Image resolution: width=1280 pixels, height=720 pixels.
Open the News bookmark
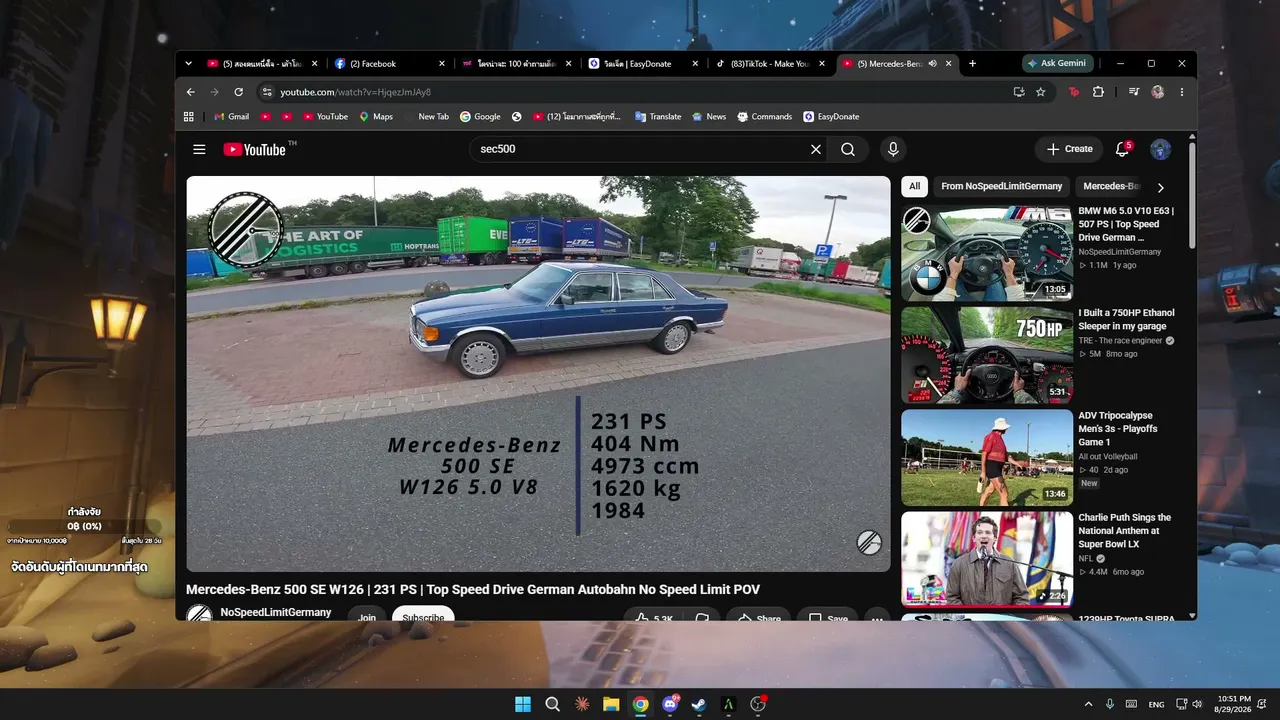[709, 116]
